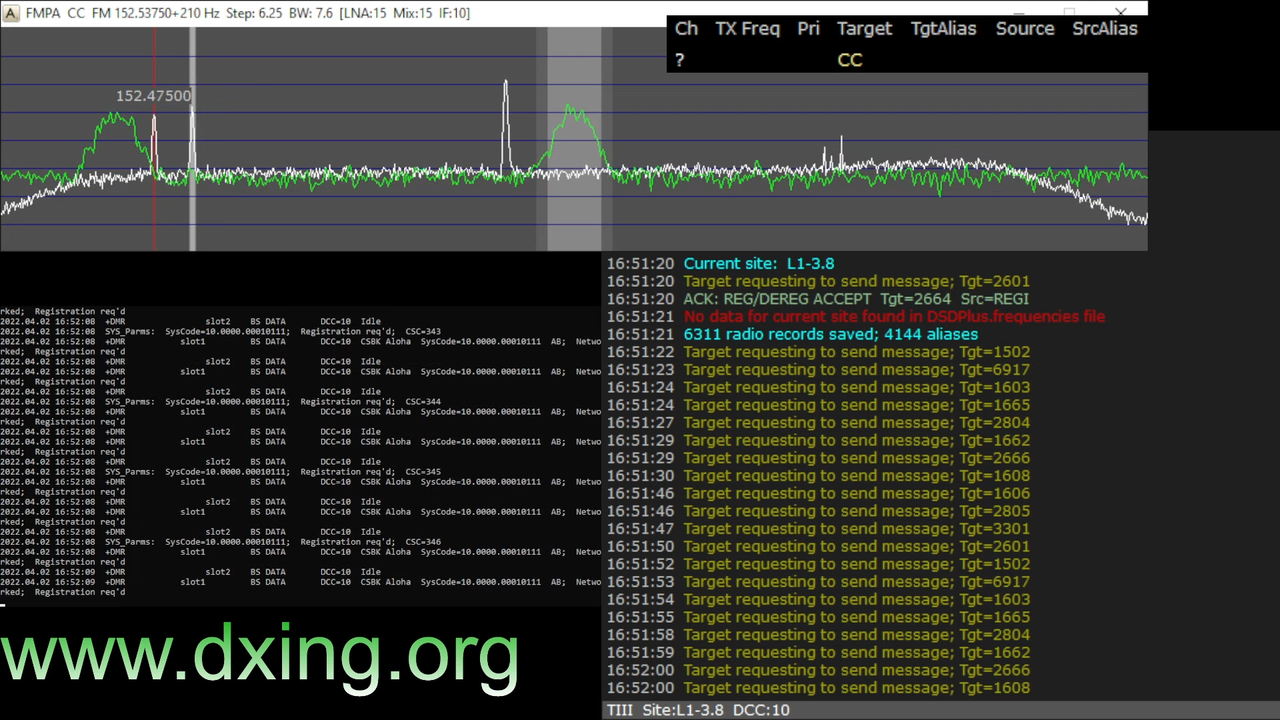Select the 16:51:20 log line with Tgt=2601
The height and width of the screenshot is (720, 1280).
818,282
